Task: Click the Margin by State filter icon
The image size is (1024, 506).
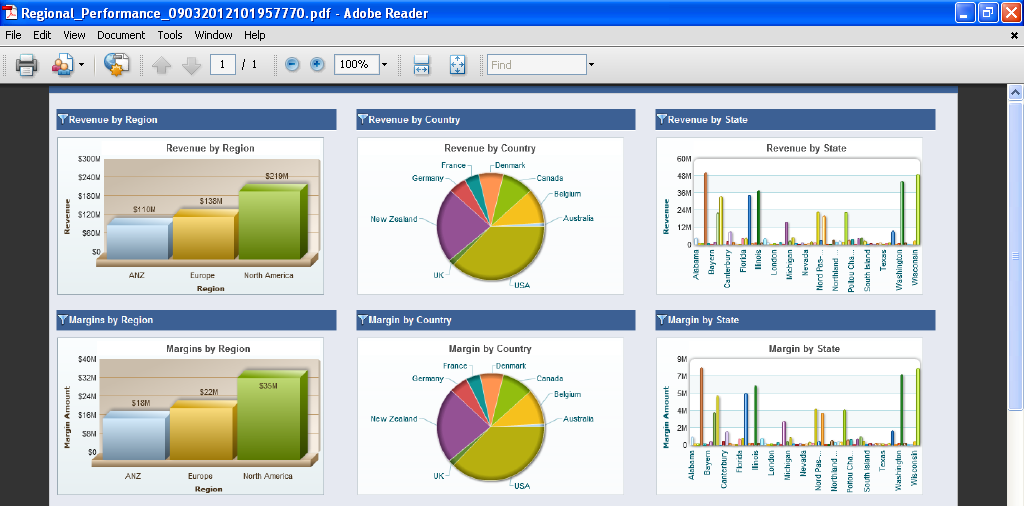Action: pyautogui.click(x=662, y=319)
